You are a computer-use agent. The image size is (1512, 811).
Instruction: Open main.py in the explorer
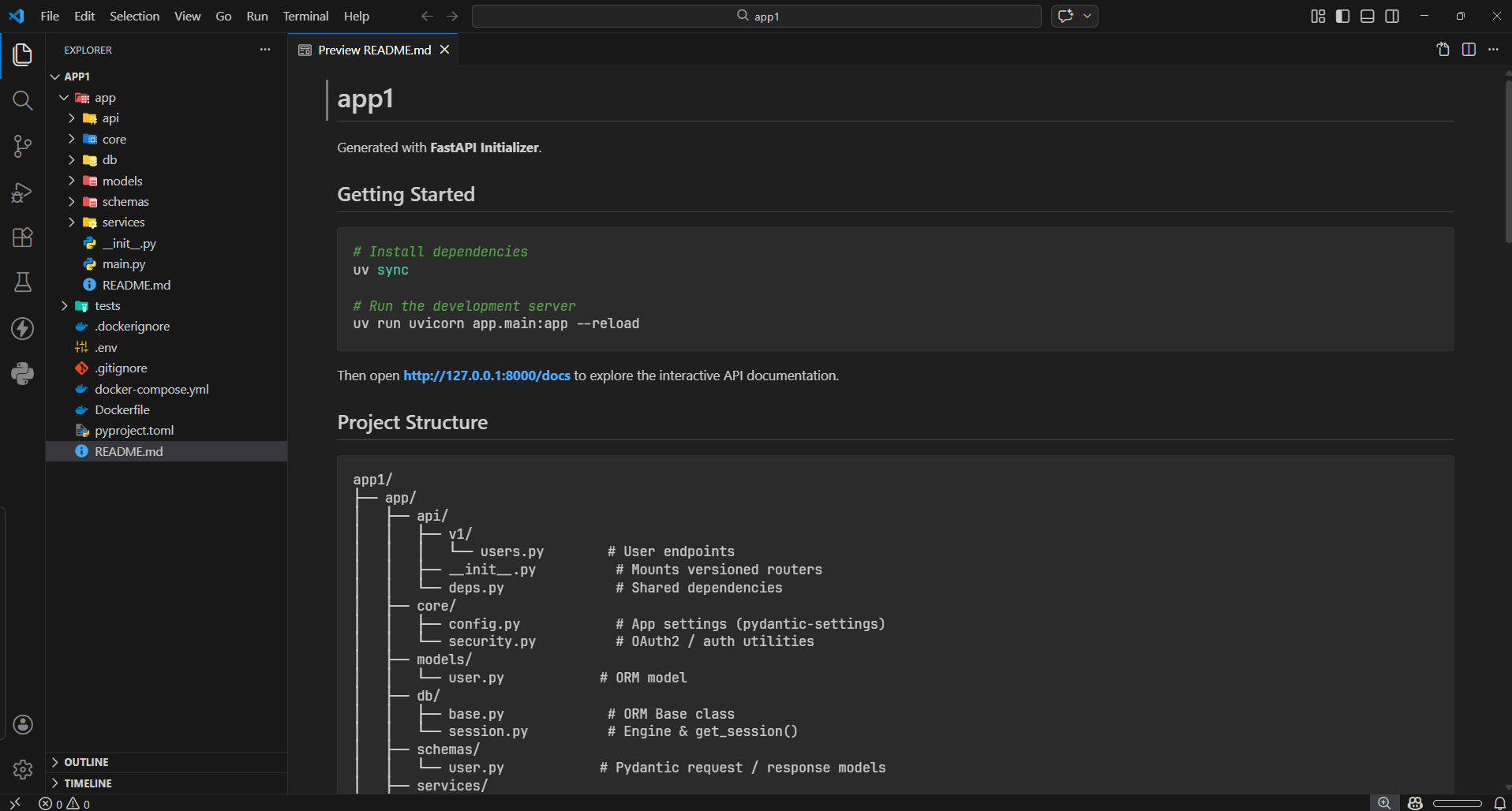click(x=167, y=264)
